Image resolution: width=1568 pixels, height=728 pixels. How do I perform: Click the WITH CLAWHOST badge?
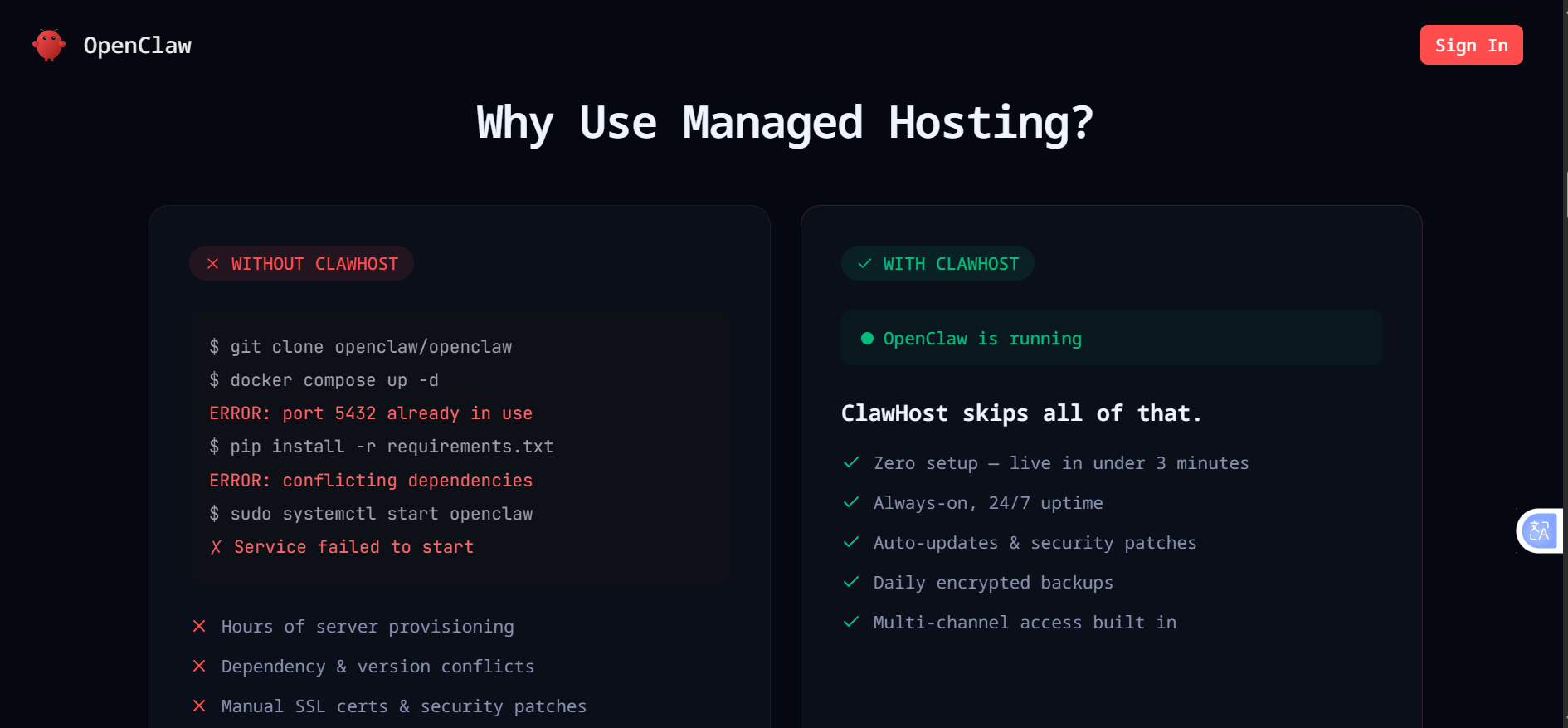point(937,263)
